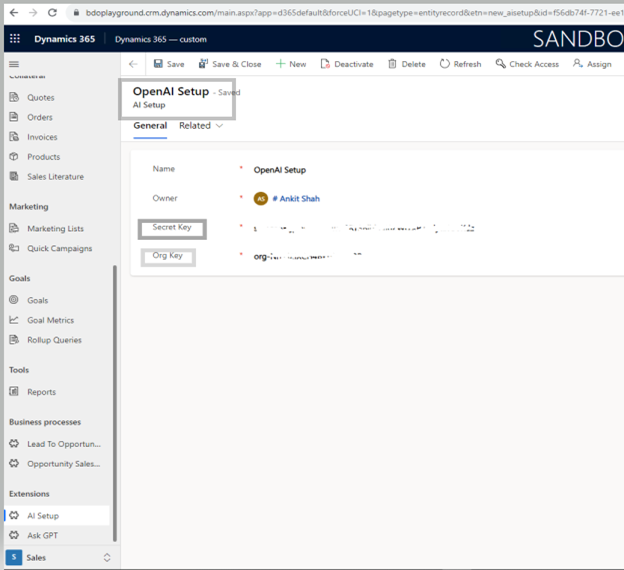Click the Products box icon
The height and width of the screenshot is (570, 624).
[x=14, y=156]
